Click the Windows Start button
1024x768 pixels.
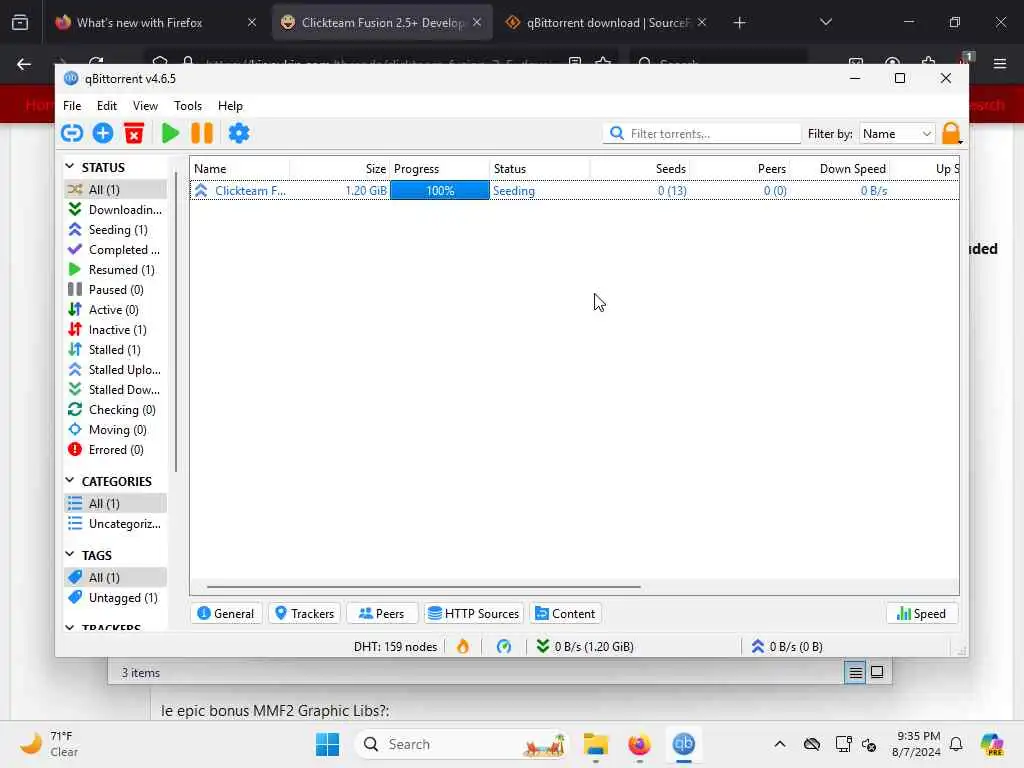click(327, 744)
